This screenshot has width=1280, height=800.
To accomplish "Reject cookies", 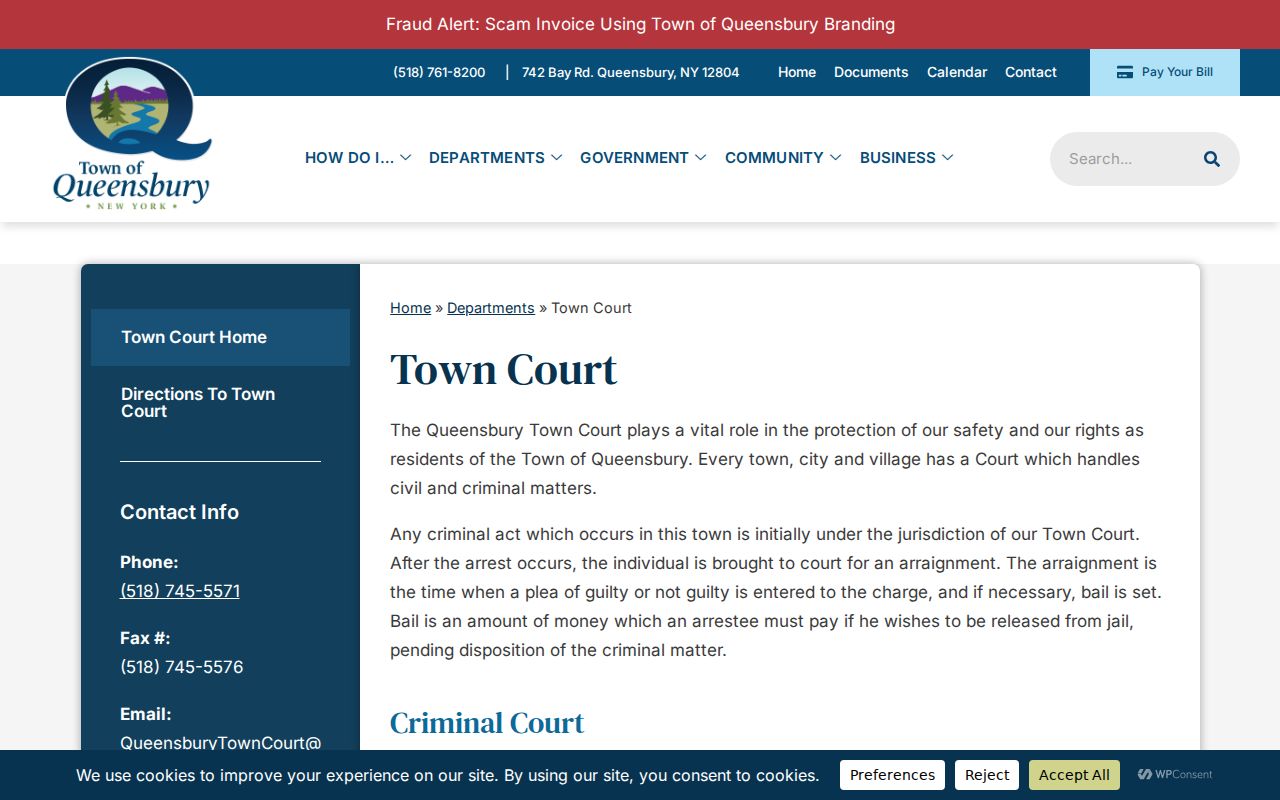I will click(987, 775).
